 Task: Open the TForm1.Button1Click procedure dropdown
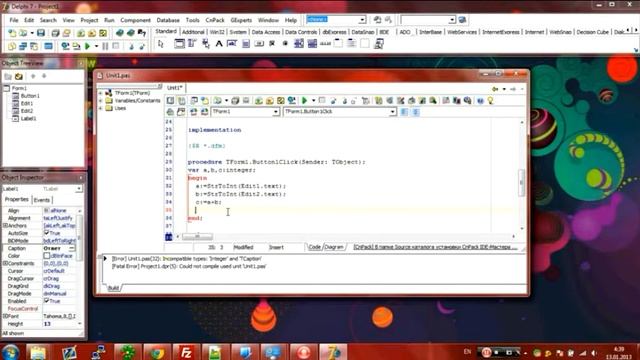coord(392,112)
